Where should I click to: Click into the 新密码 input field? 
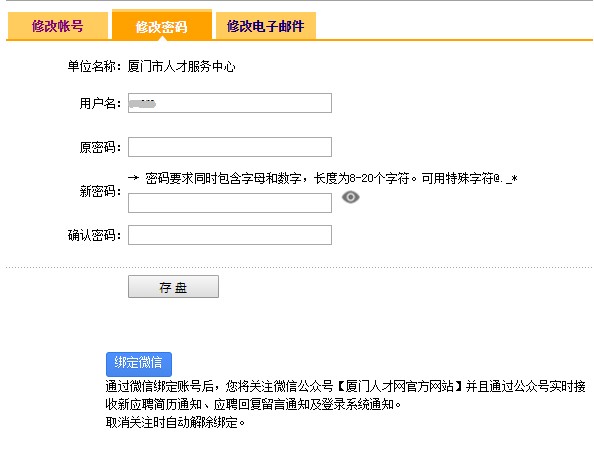(x=230, y=203)
